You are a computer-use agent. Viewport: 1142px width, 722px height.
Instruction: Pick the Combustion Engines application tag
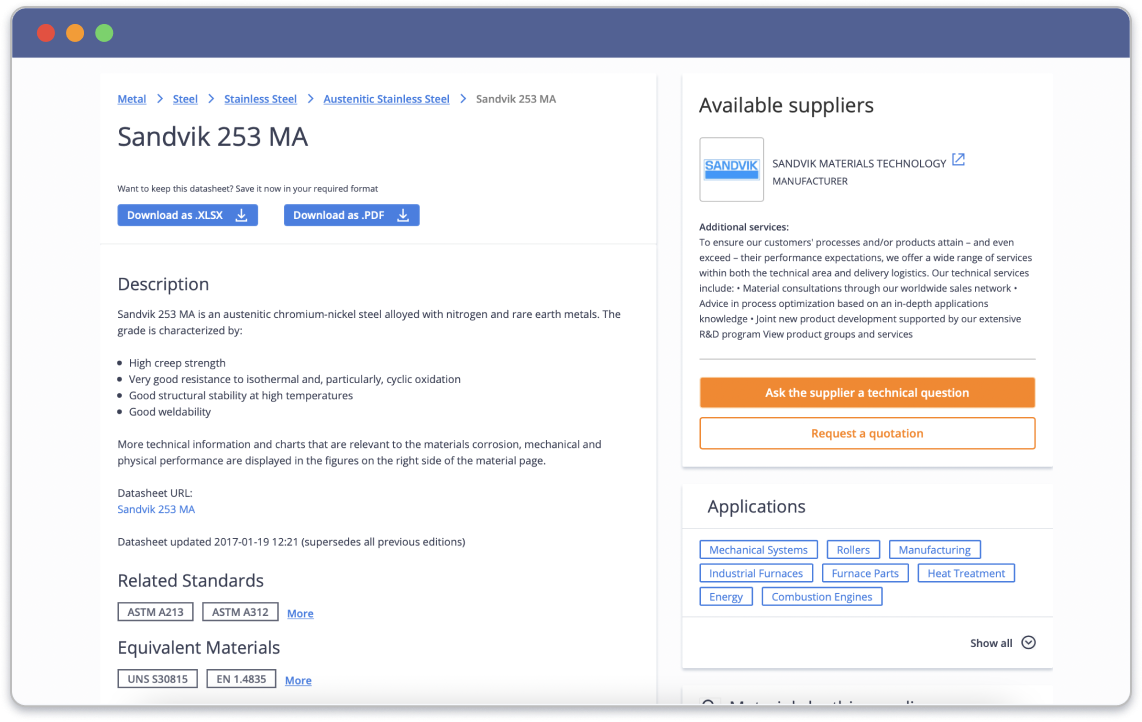click(822, 597)
